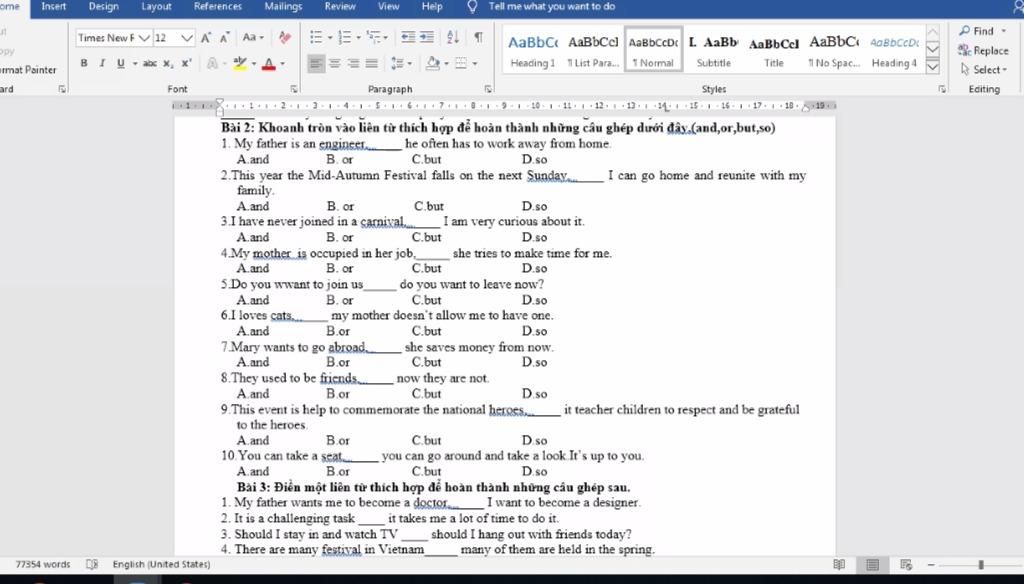Open Change Case dropdown
Screen dimensions: 1024x584
pyautogui.click(x=253, y=37)
